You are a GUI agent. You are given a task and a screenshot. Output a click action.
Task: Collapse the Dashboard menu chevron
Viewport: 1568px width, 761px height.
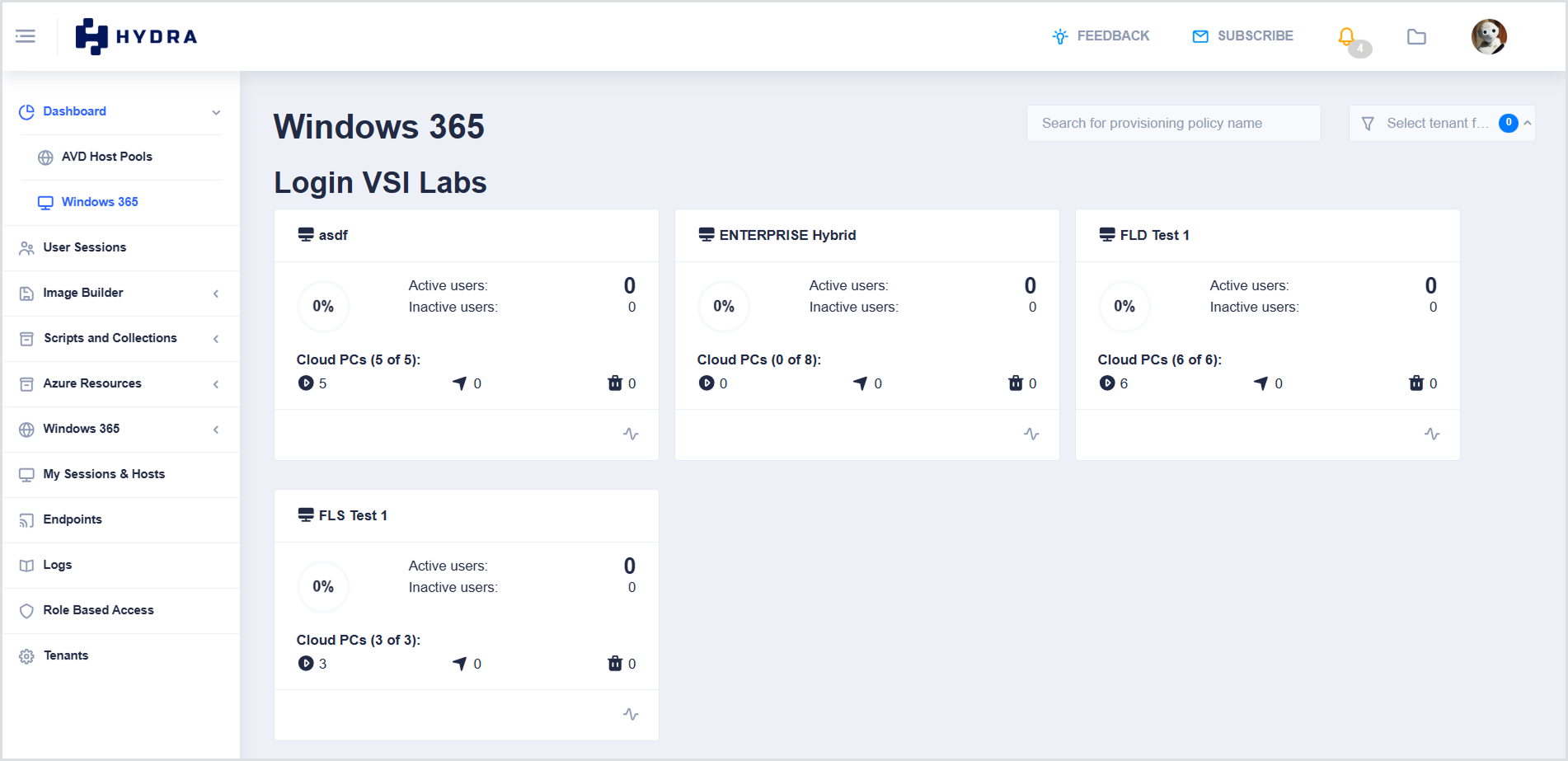point(216,112)
